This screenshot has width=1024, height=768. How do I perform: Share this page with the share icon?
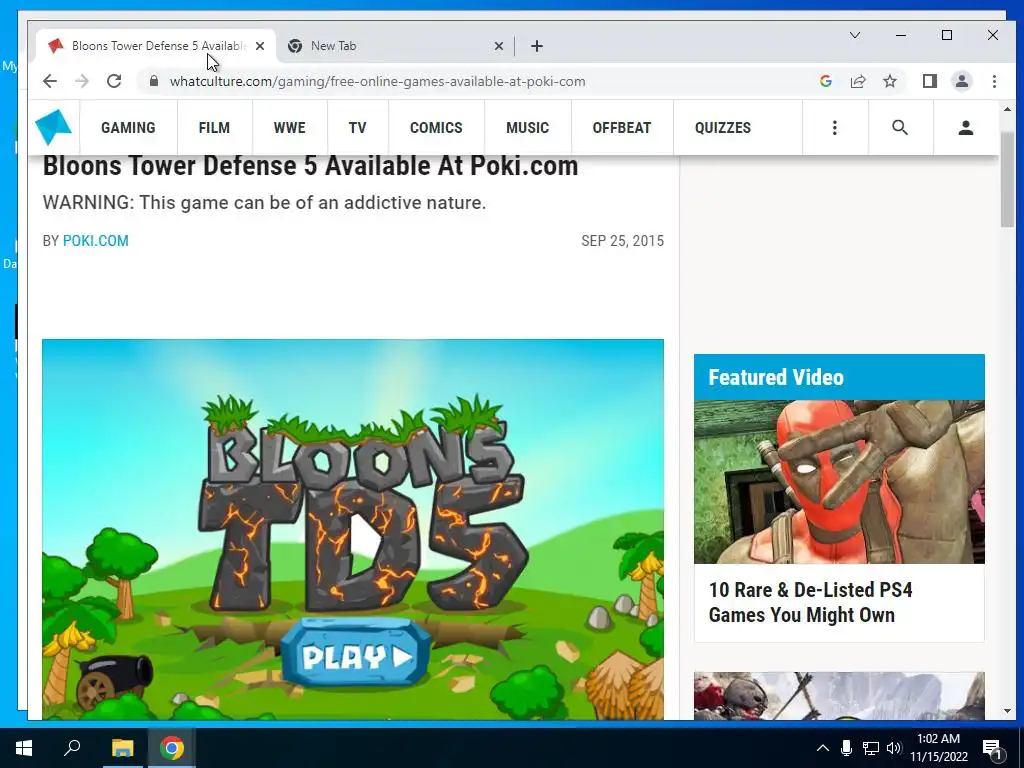click(x=857, y=81)
